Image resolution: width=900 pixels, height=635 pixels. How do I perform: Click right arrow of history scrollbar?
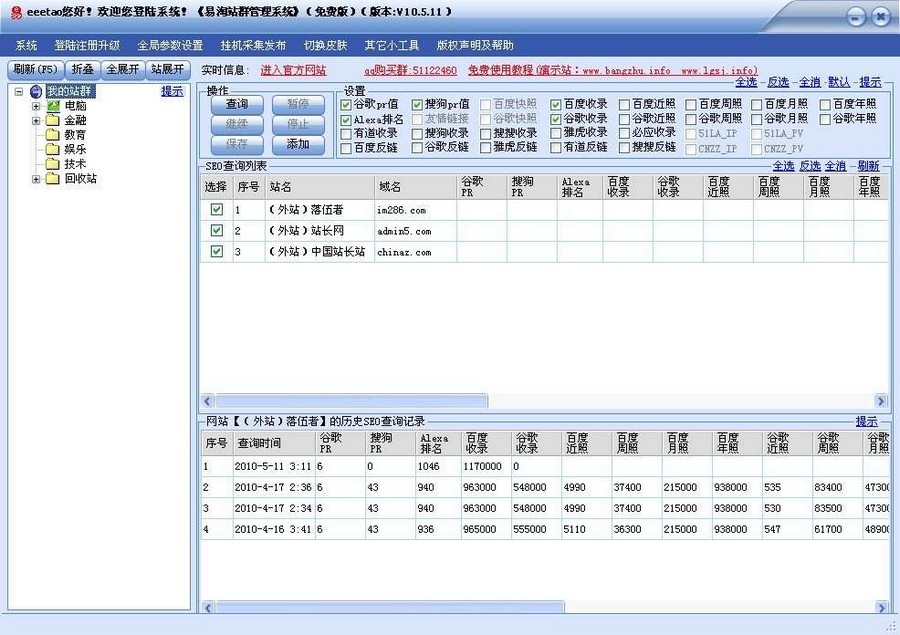pyautogui.click(x=880, y=607)
